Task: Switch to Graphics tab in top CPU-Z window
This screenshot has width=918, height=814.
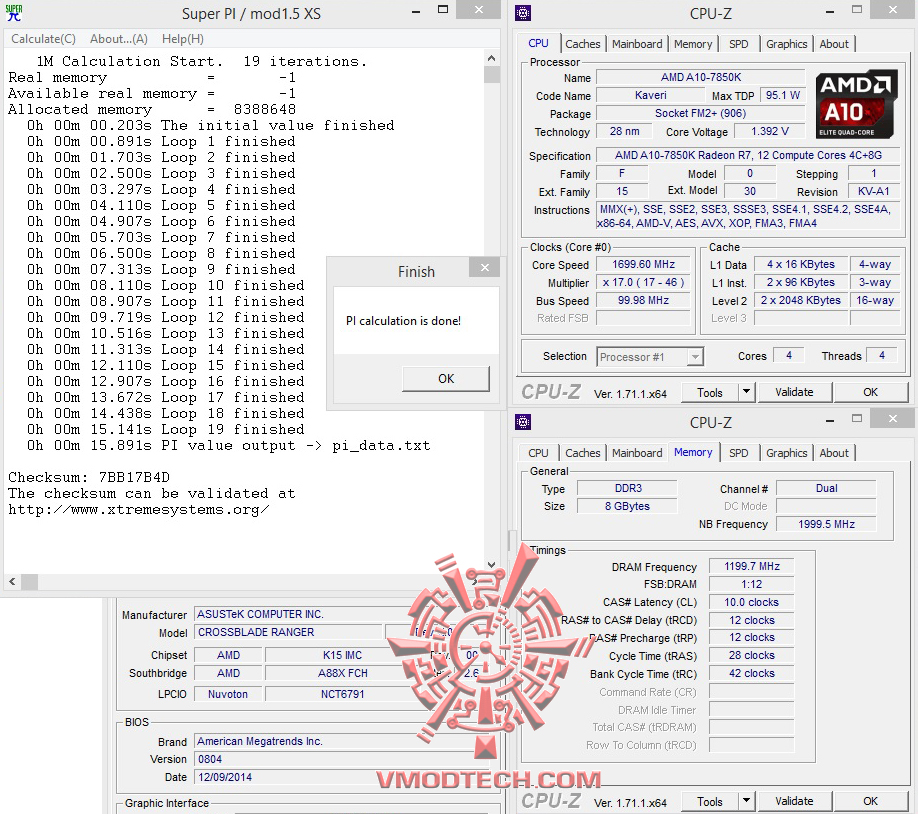Action: click(786, 44)
